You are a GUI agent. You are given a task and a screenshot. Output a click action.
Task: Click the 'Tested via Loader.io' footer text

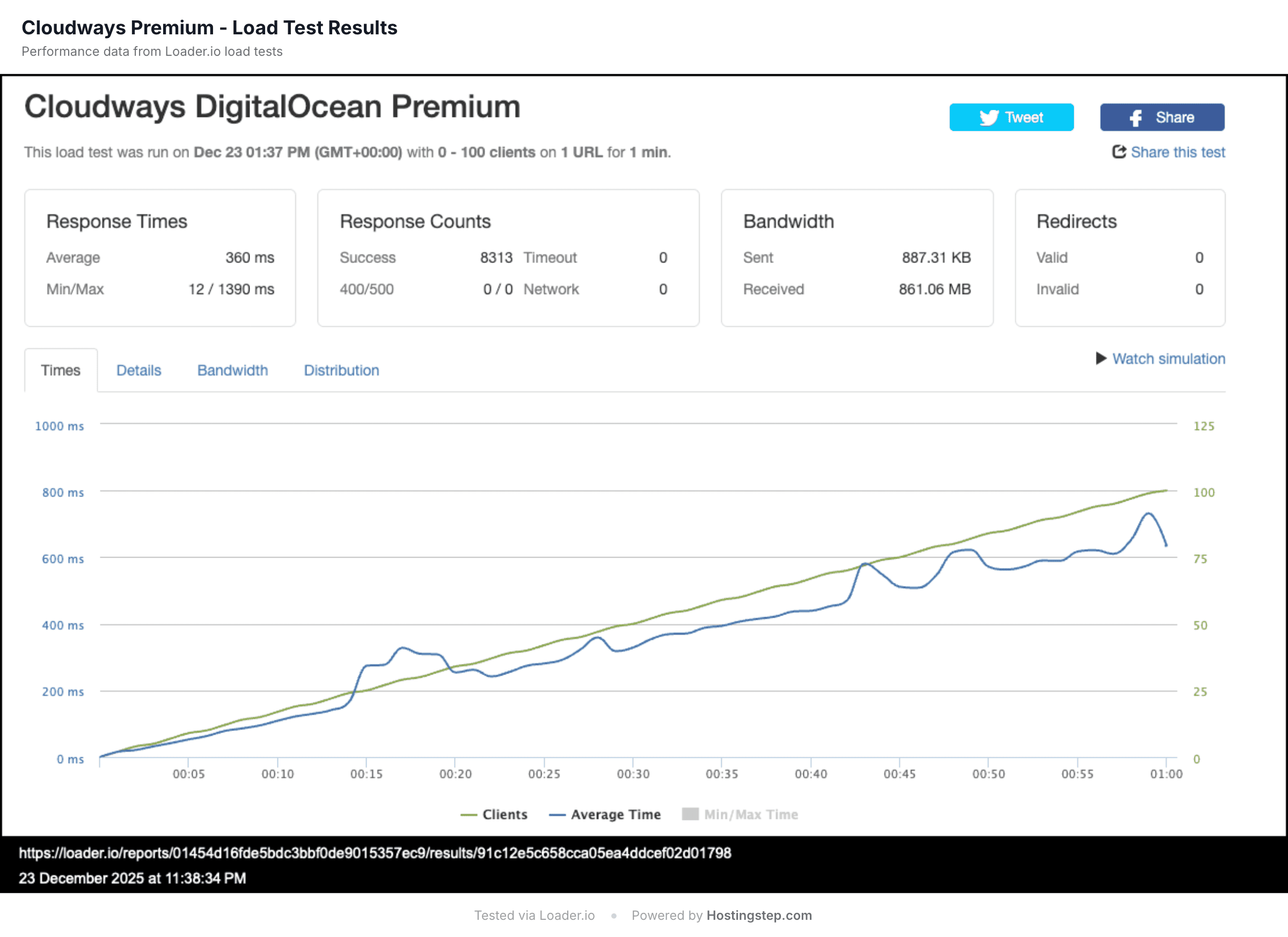[x=535, y=916]
